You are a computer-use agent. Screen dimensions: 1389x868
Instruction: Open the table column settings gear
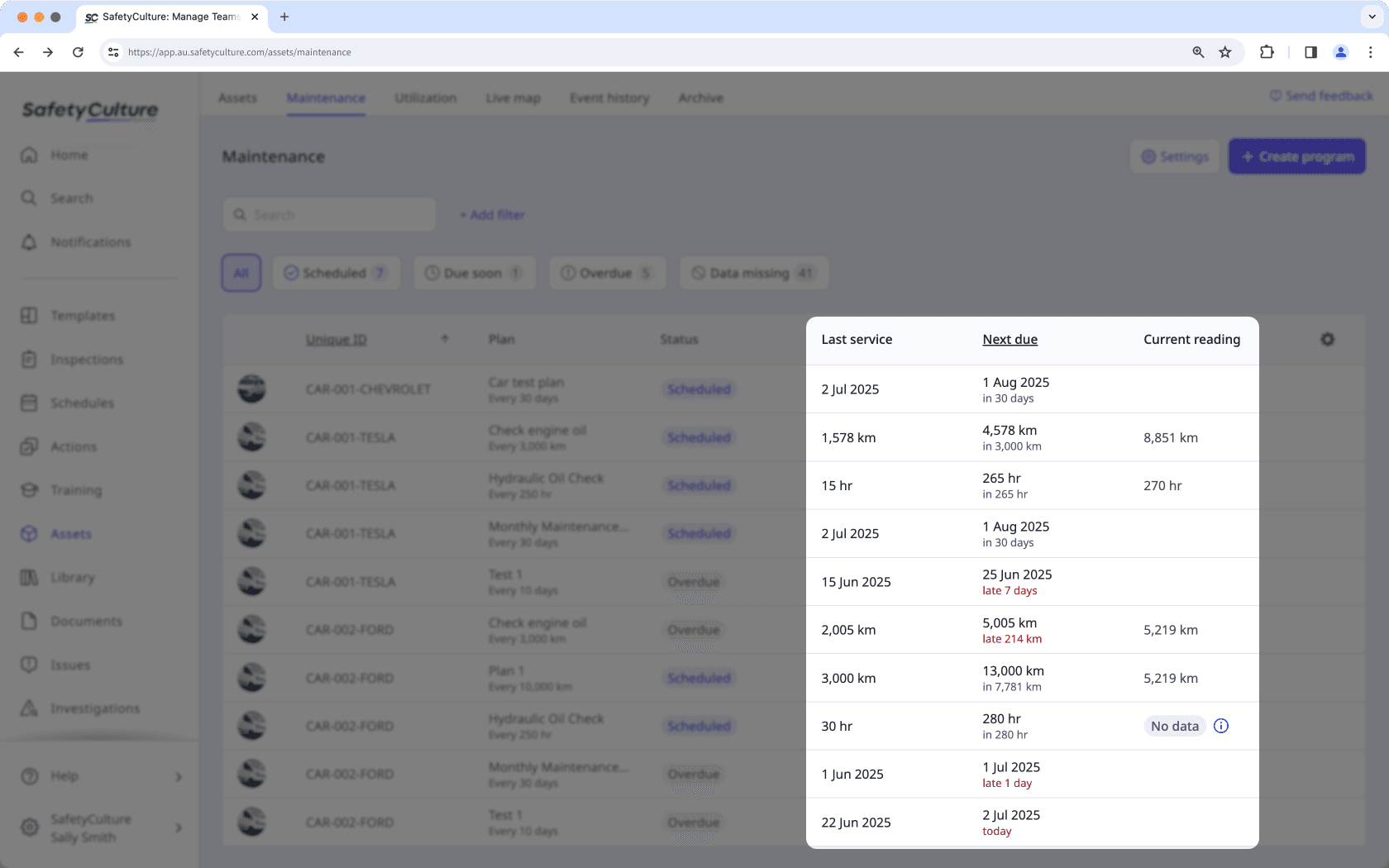(x=1327, y=339)
